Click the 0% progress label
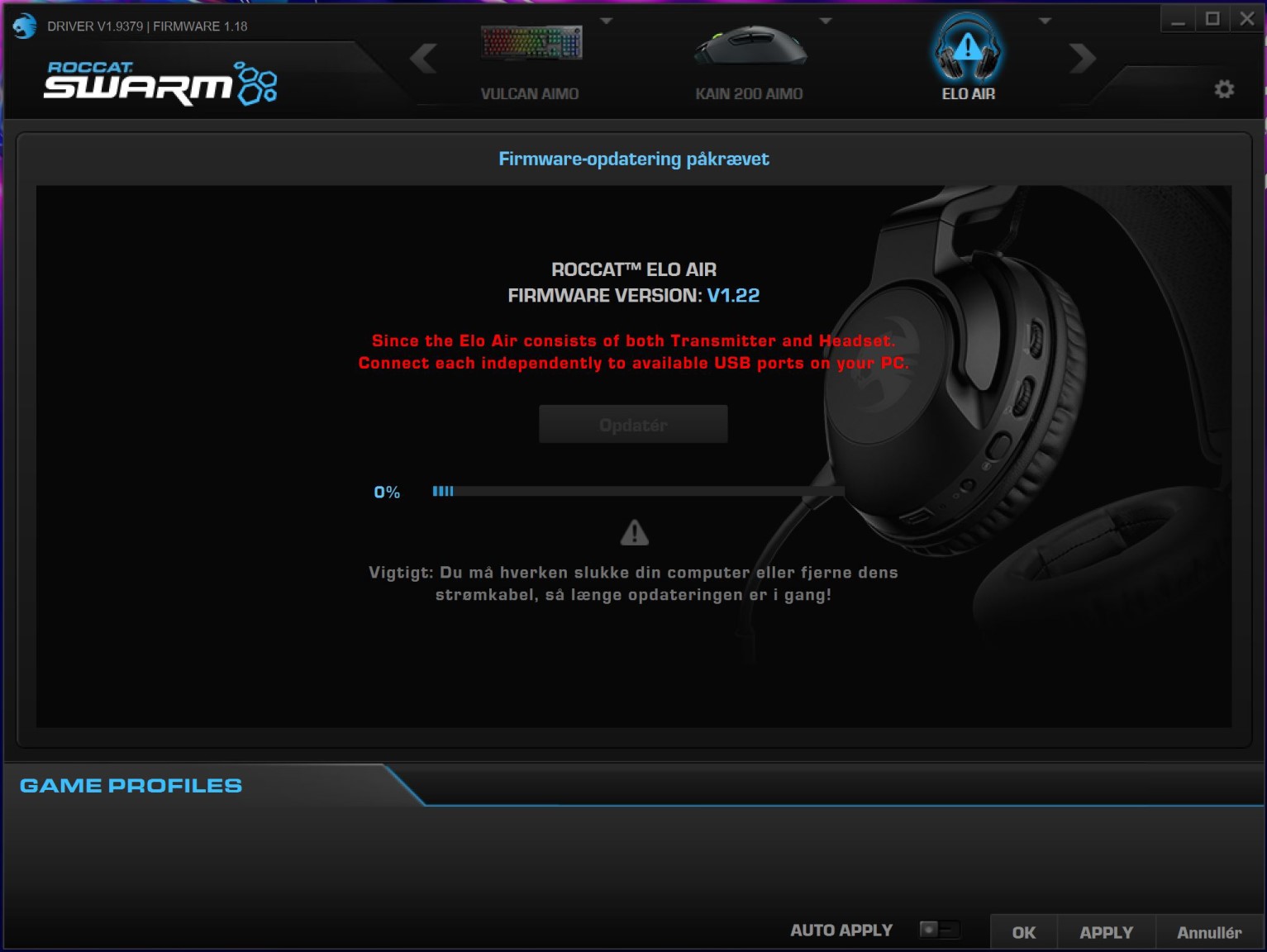 pos(387,492)
